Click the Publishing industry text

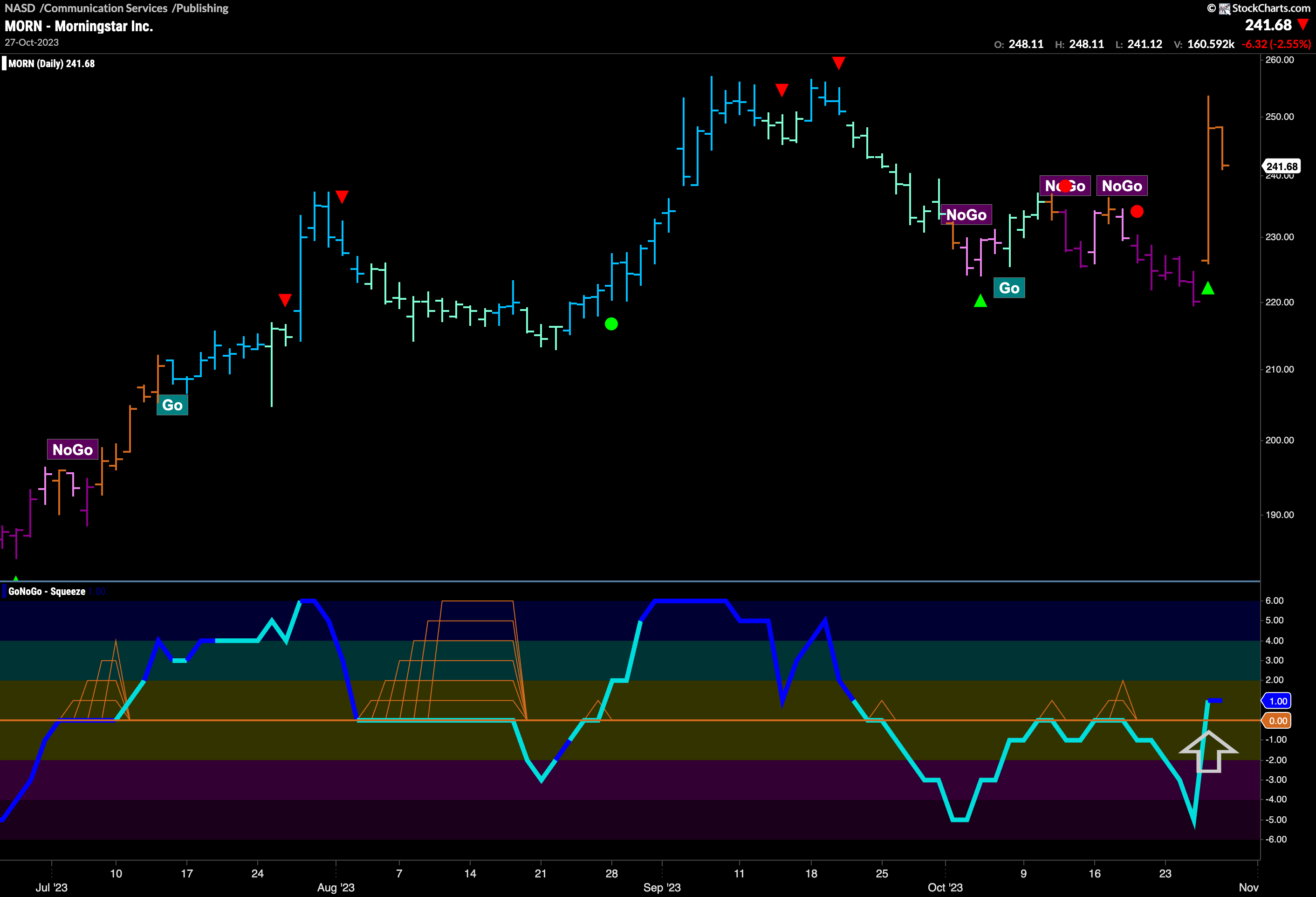click(x=202, y=8)
